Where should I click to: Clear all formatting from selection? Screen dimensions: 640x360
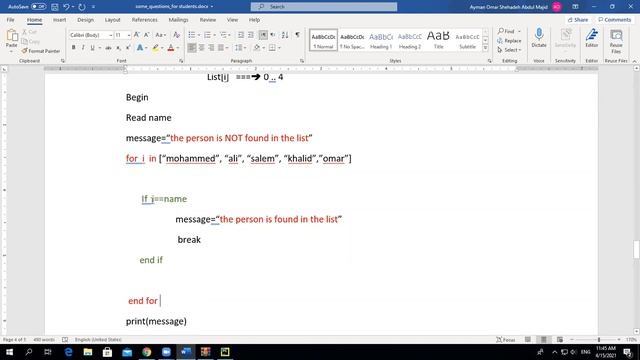(176, 35)
